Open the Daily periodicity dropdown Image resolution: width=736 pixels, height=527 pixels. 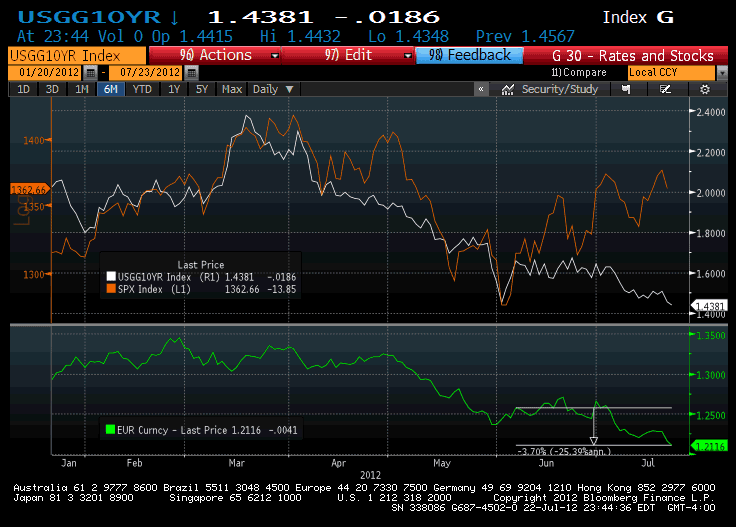pyautogui.click(x=273, y=89)
